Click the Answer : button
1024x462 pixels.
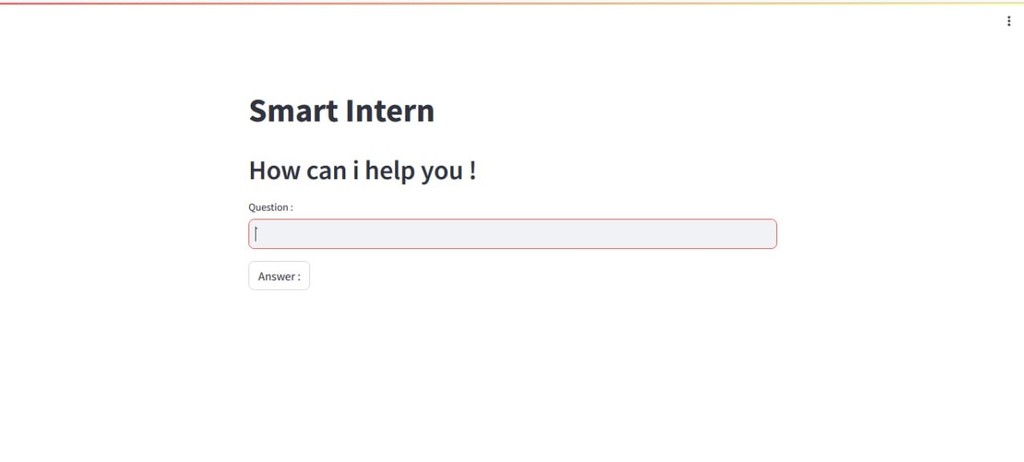(279, 276)
